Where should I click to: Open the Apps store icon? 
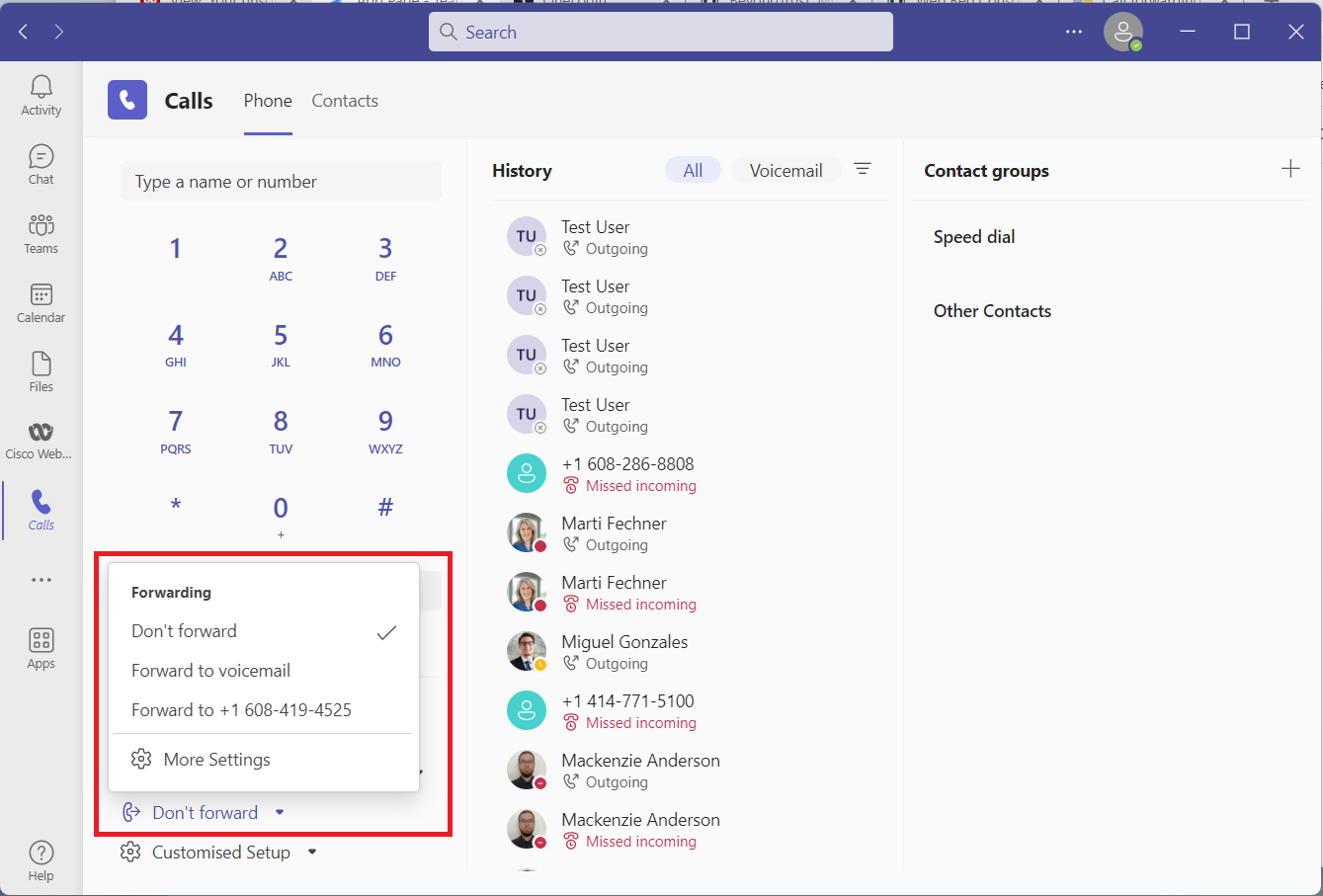[41, 649]
